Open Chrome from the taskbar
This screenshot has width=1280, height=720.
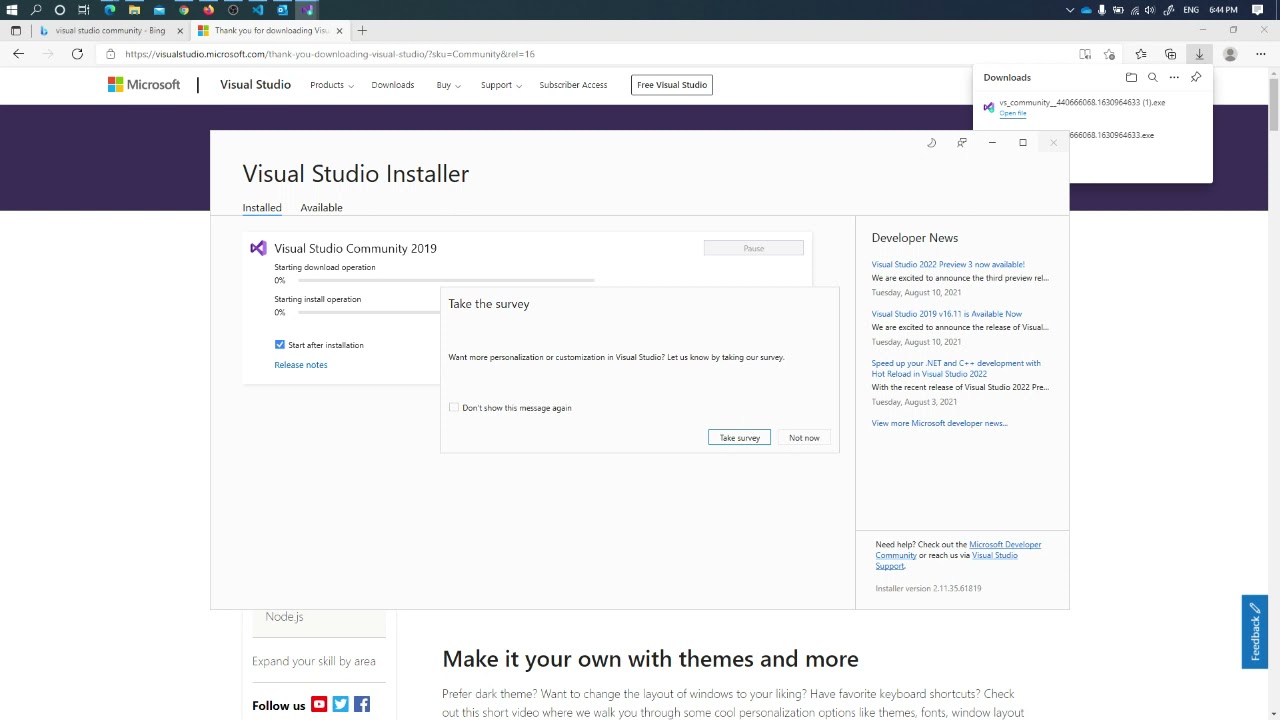184,10
